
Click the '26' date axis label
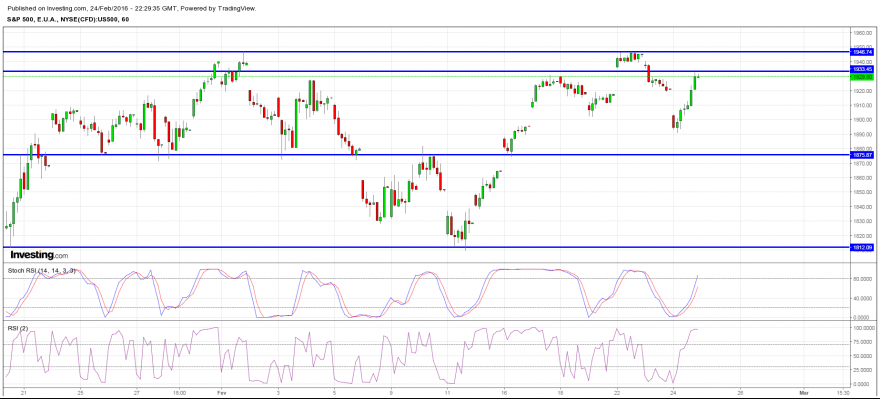coord(741,393)
